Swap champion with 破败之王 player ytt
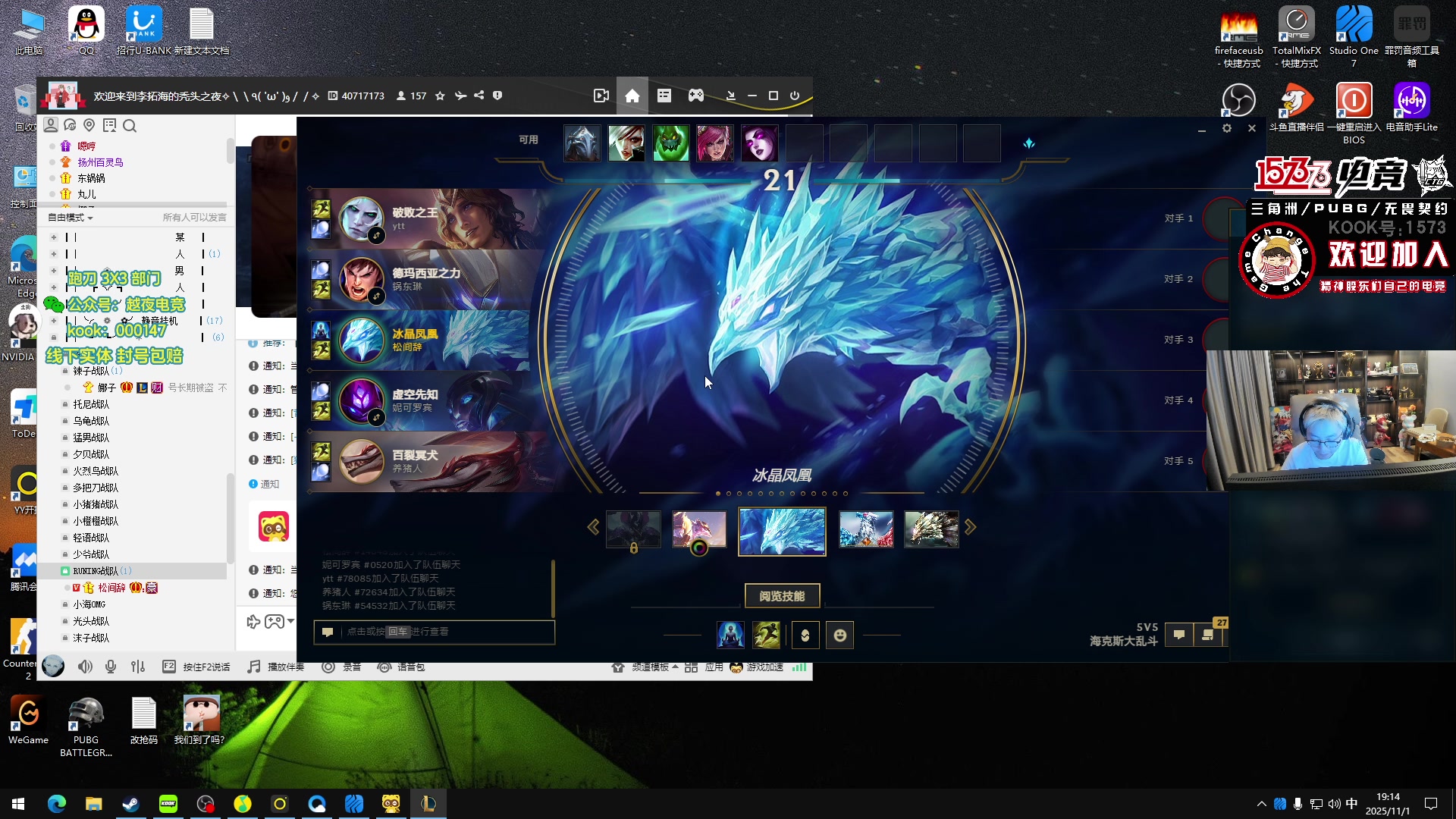The height and width of the screenshot is (819, 1456). (376, 236)
